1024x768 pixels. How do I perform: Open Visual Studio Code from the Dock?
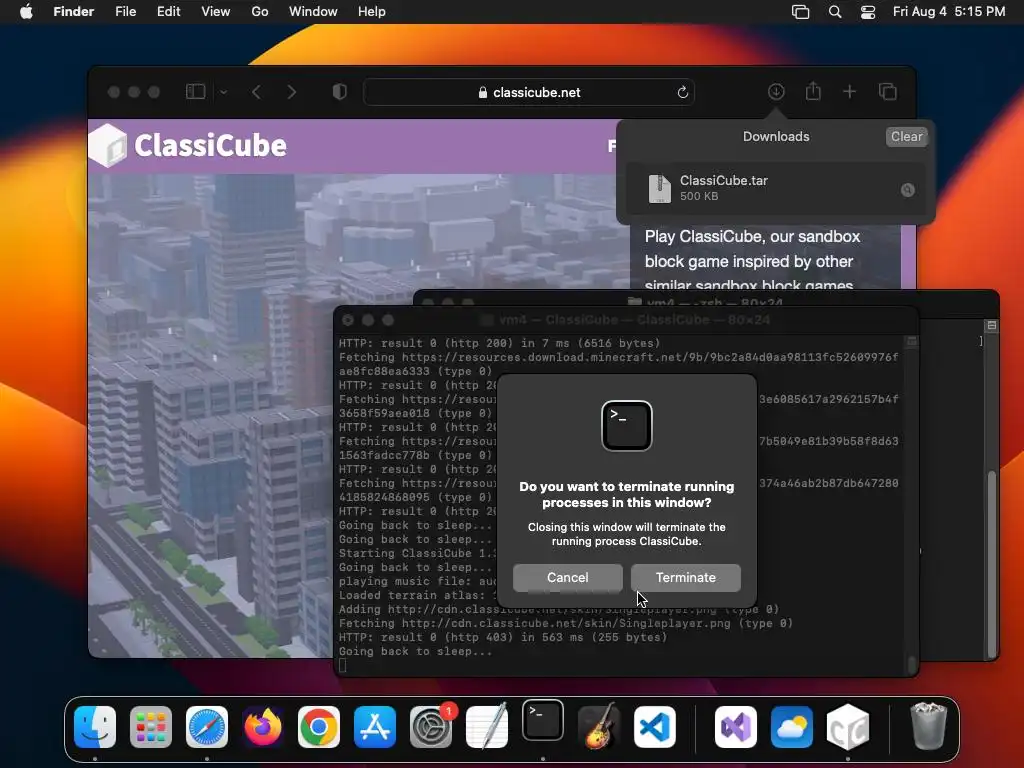(655, 727)
